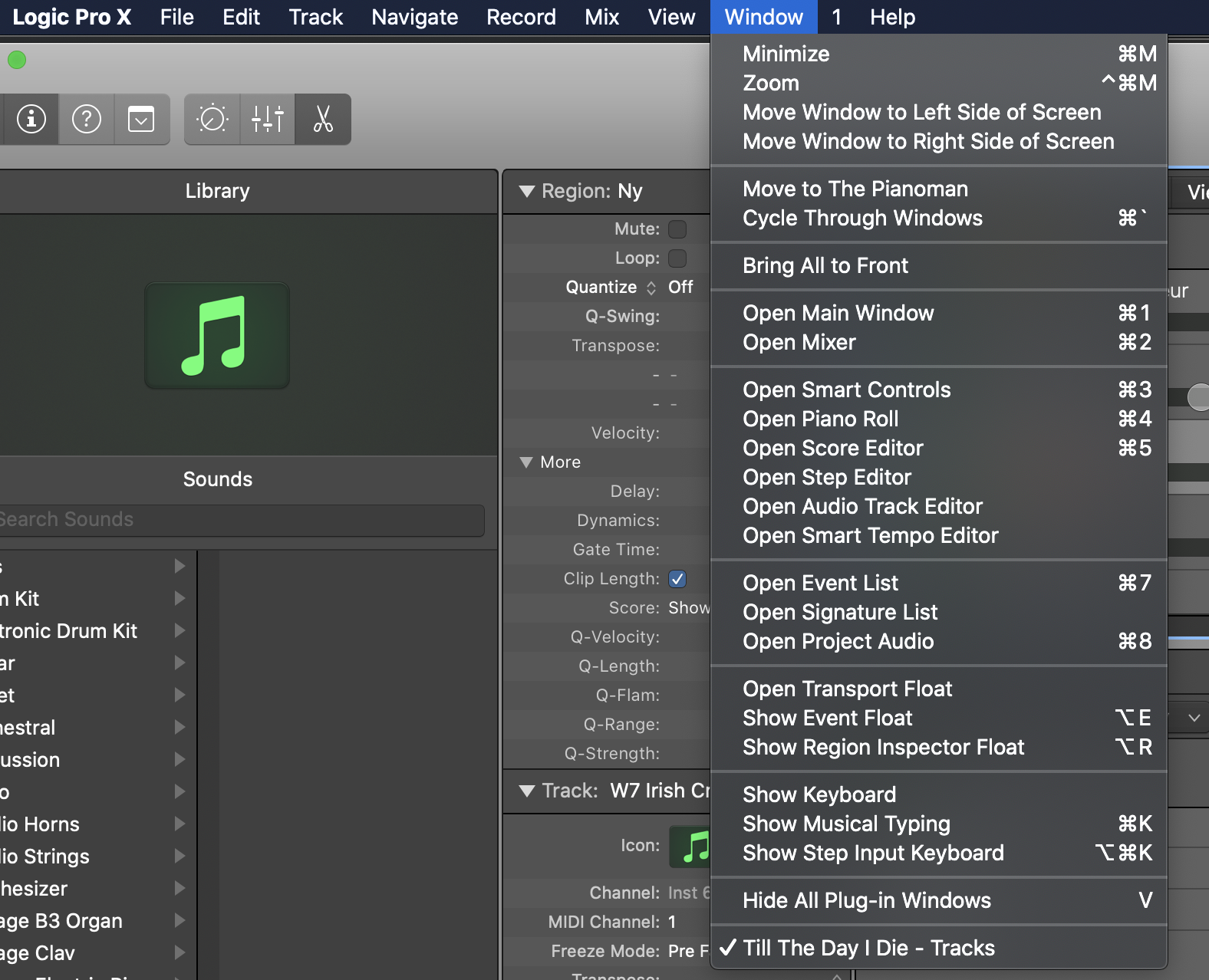Screen dimensions: 1209x980
Task: Open the Record menu
Action: [x=522, y=17]
